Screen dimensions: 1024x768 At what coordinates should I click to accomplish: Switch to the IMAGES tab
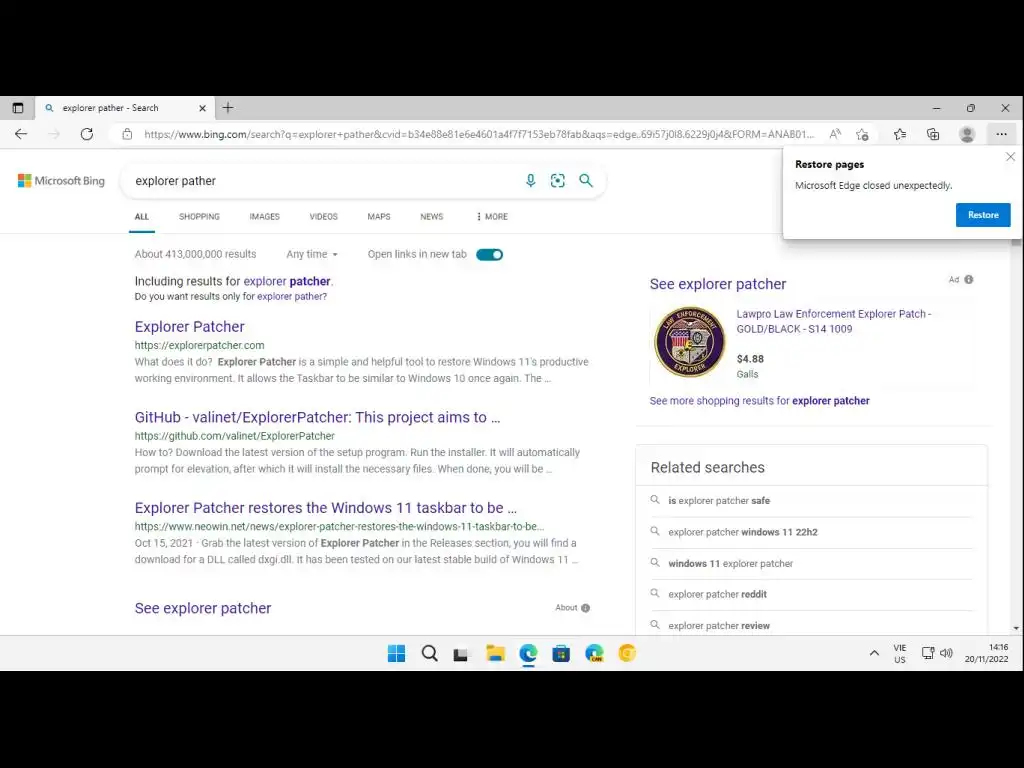tap(264, 216)
